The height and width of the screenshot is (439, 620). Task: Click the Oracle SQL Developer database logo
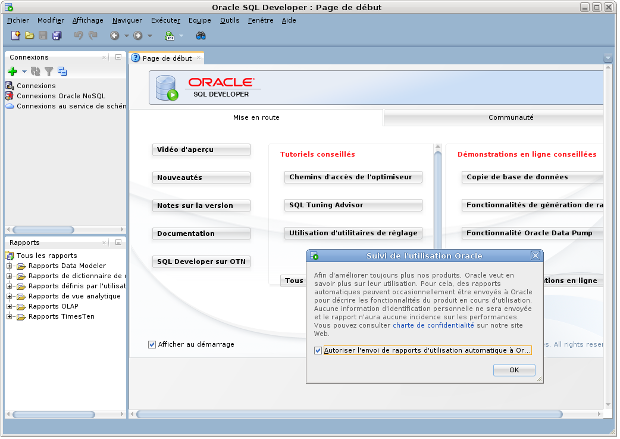[x=167, y=88]
